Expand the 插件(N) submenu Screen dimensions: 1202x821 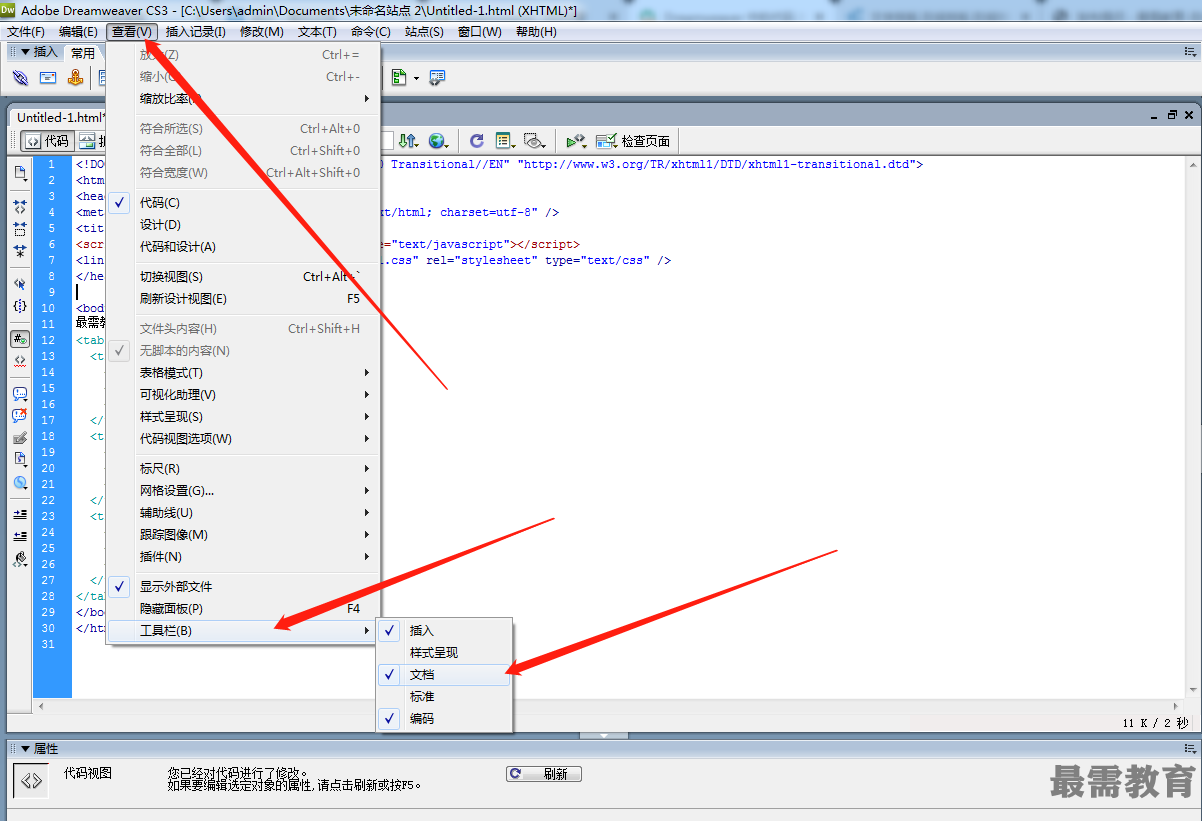pyautogui.click(x=243, y=557)
